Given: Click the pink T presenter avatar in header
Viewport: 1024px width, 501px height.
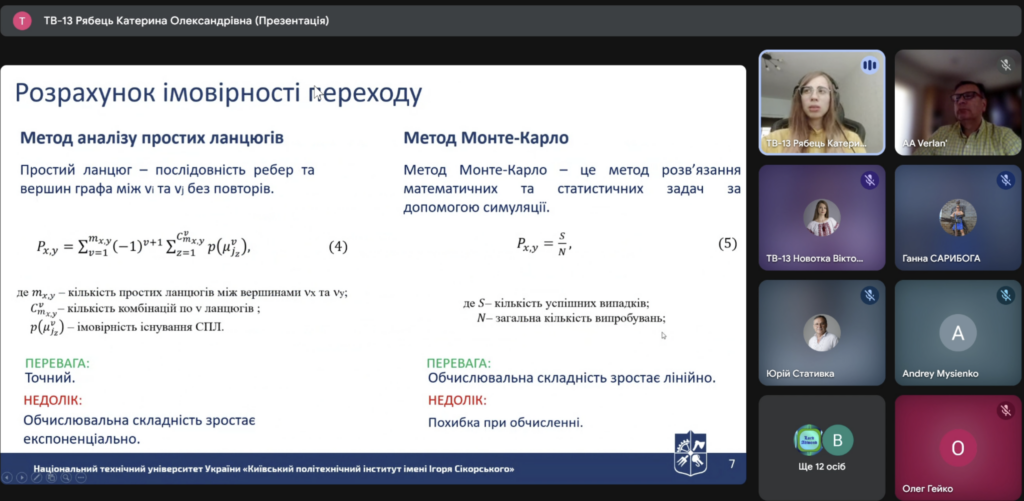Looking at the screenshot, I should pos(22,21).
